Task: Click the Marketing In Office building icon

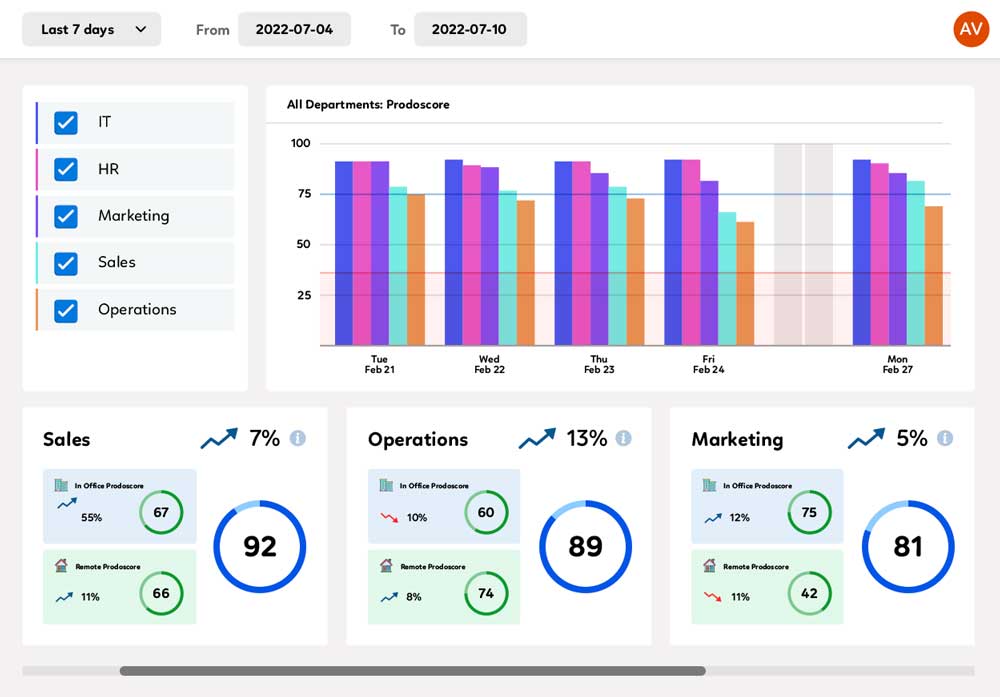Action: tap(710, 485)
